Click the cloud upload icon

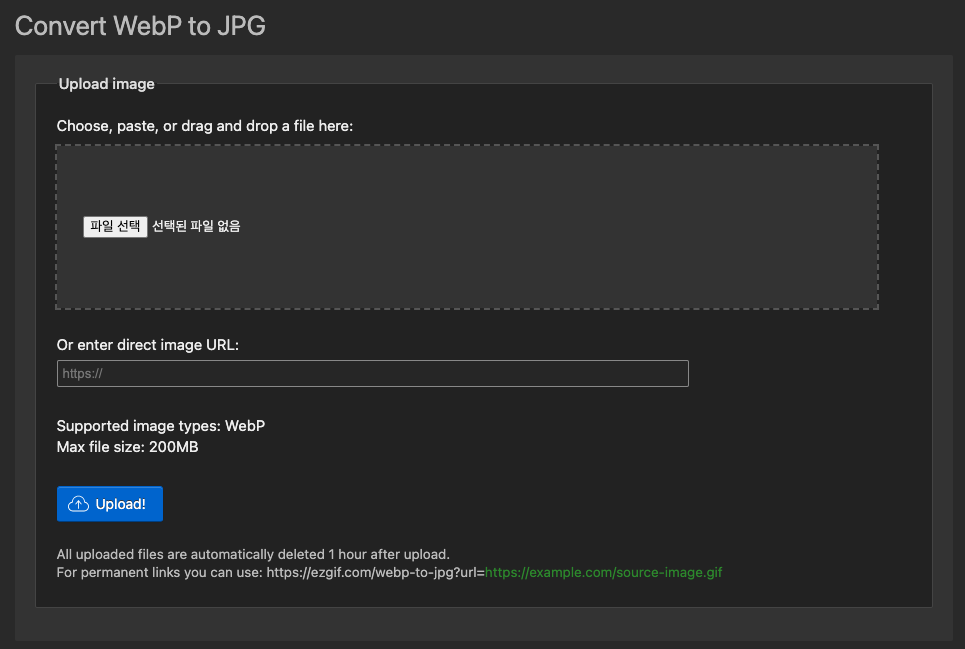click(x=78, y=504)
